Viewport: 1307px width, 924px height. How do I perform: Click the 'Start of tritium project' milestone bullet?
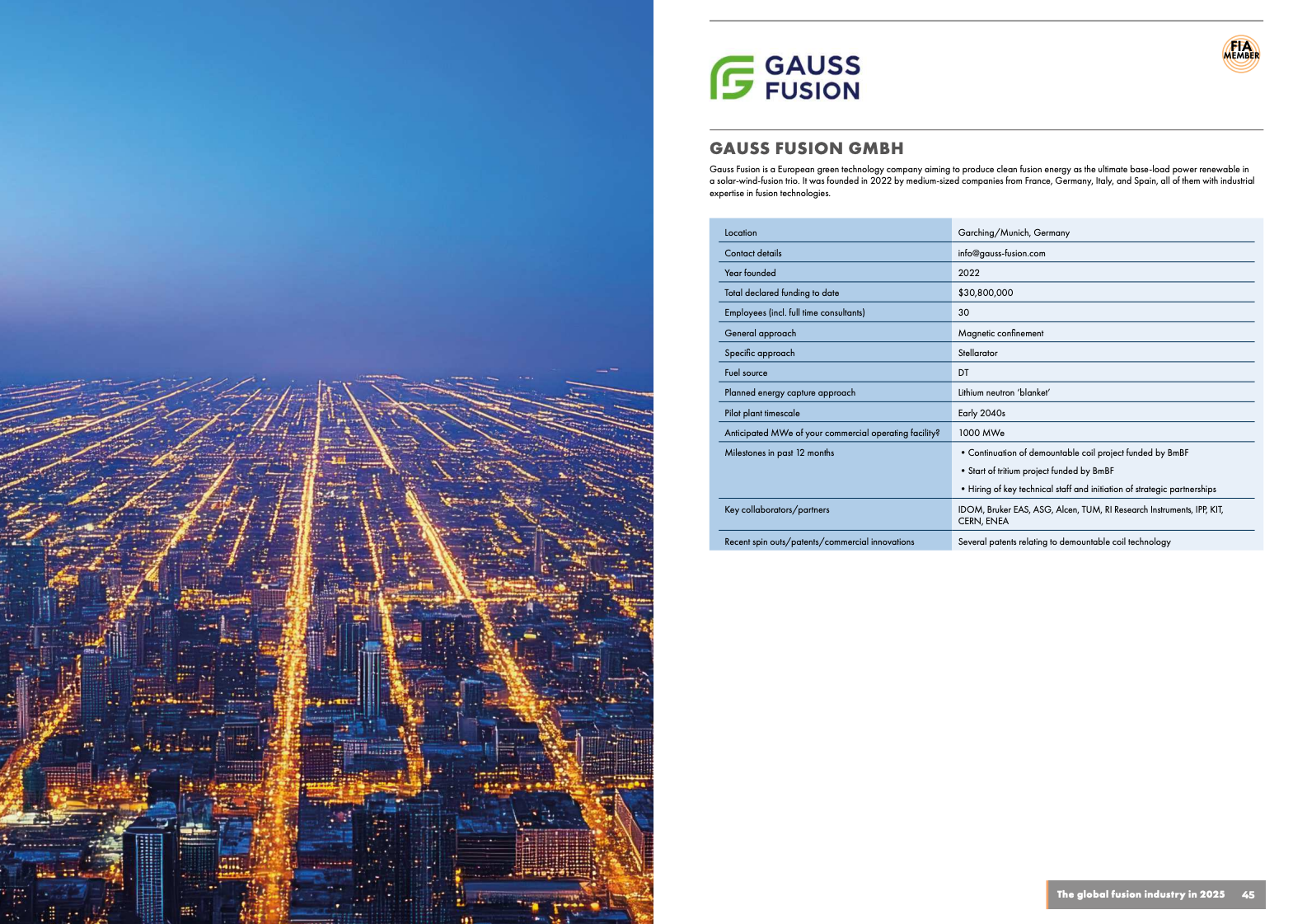(1040, 471)
